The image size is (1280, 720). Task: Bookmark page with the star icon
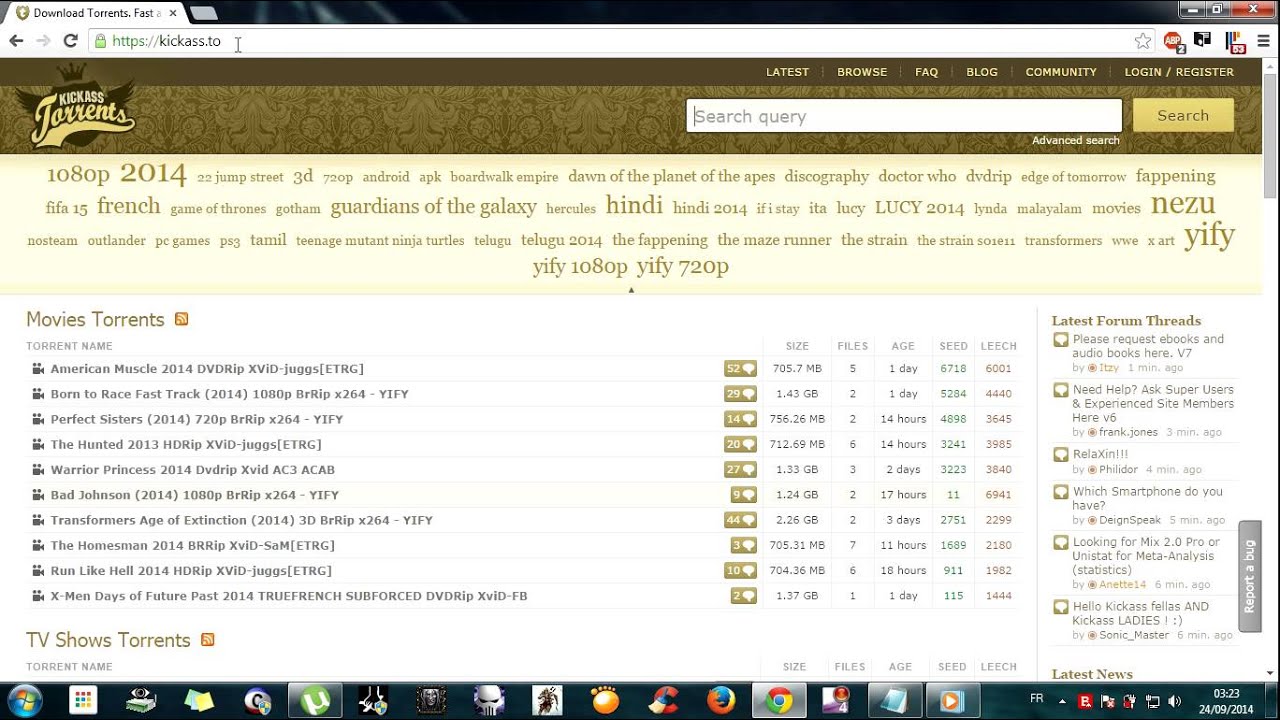coord(1143,41)
